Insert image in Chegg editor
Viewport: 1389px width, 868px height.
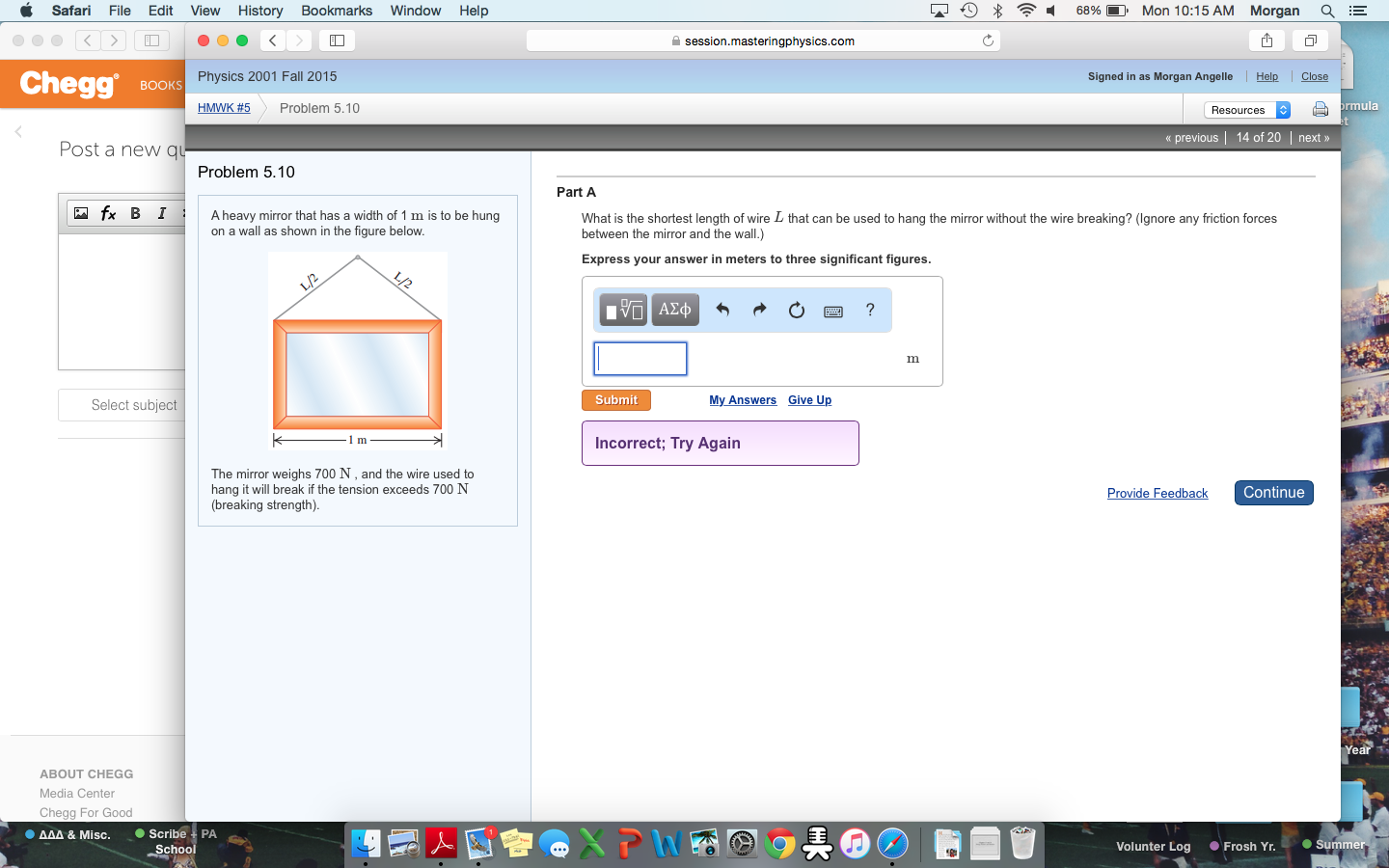pos(81,213)
